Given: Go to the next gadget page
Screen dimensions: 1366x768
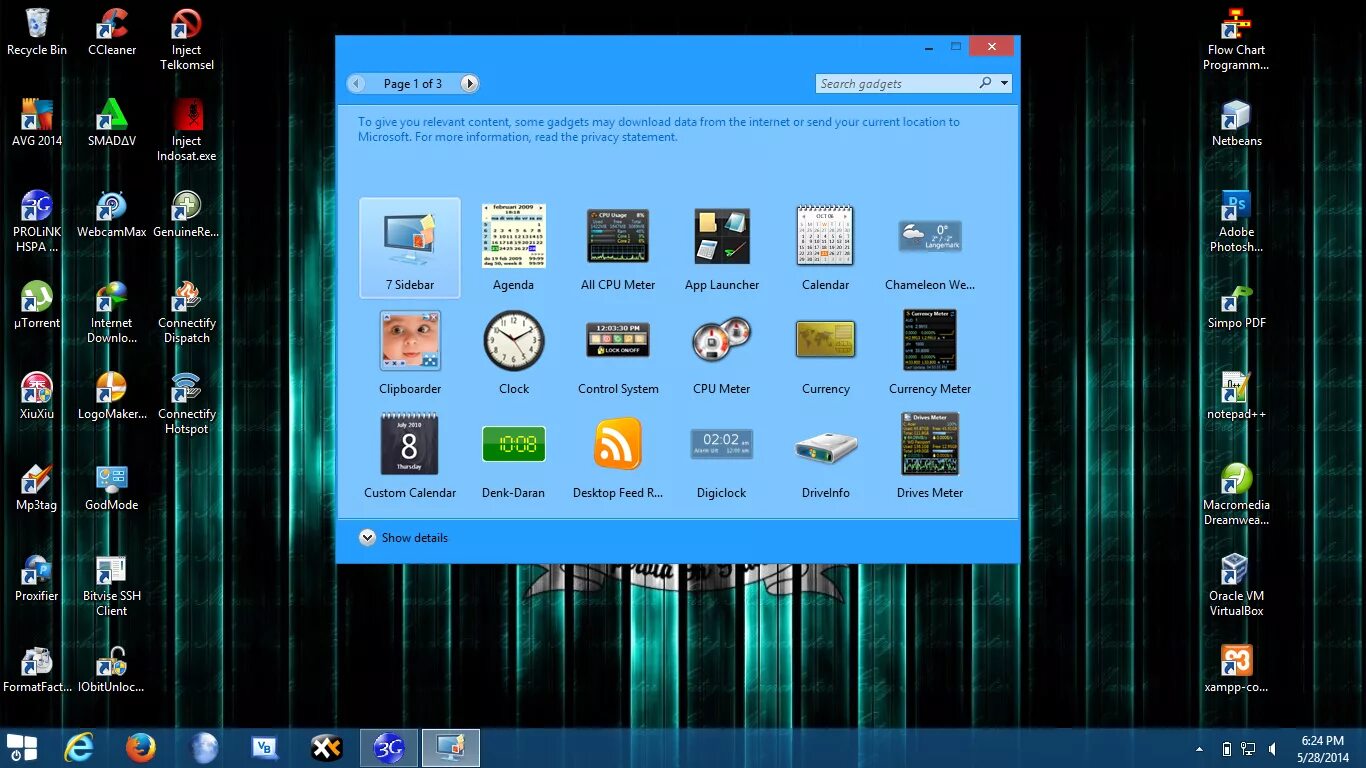Looking at the screenshot, I should click(x=469, y=83).
